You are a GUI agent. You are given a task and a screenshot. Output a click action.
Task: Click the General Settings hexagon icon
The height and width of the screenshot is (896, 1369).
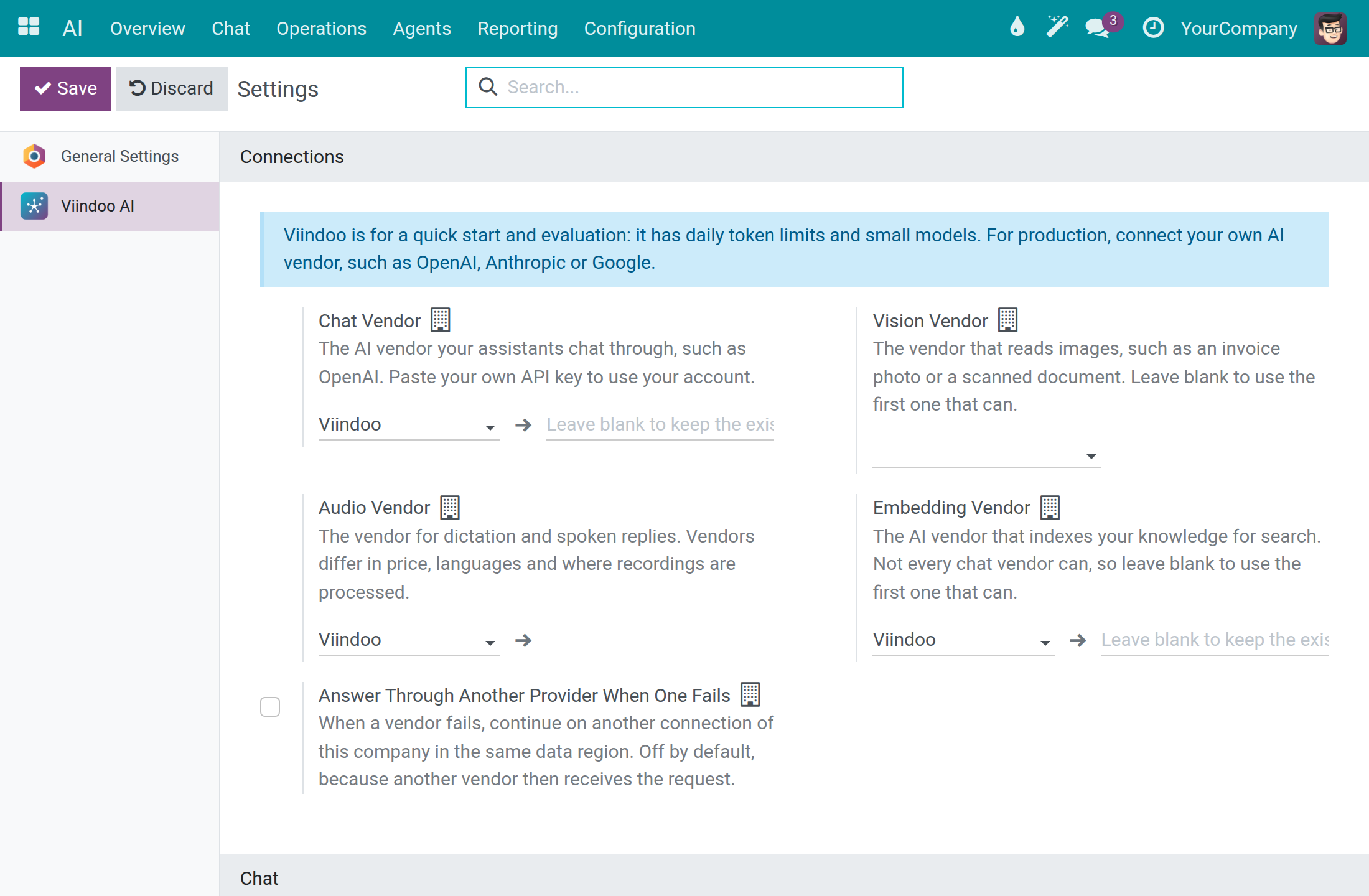coord(34,156)
